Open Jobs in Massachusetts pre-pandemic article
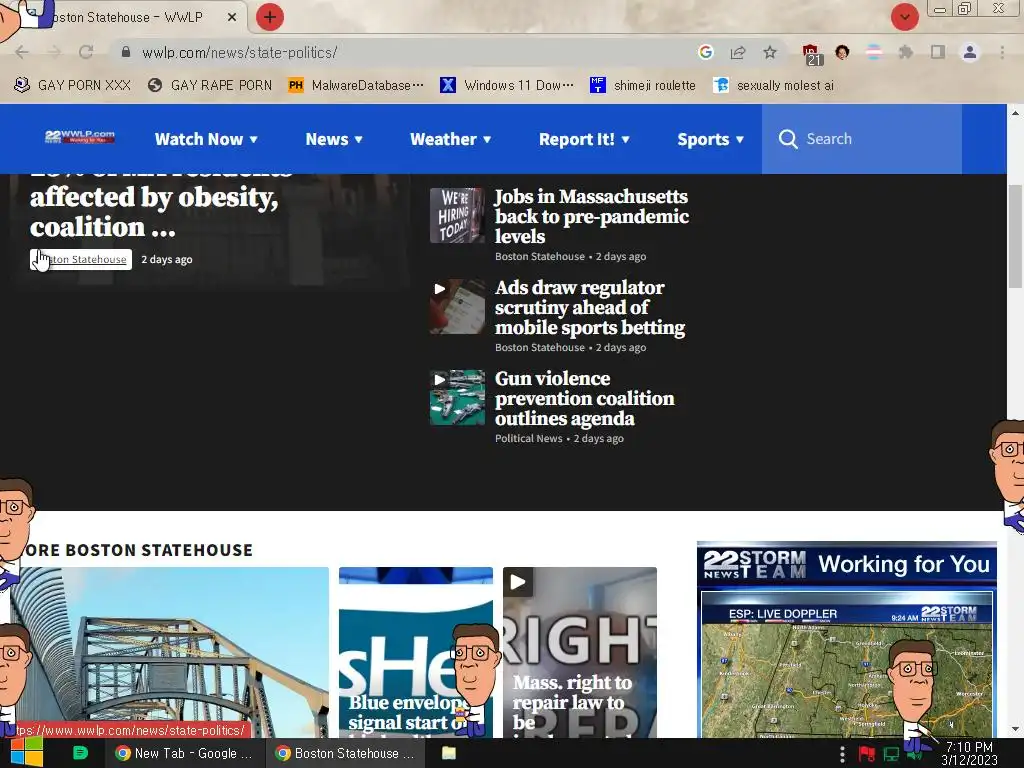Screen dimensions: 1024x768 pyautogui.click(x=592, y=216)
